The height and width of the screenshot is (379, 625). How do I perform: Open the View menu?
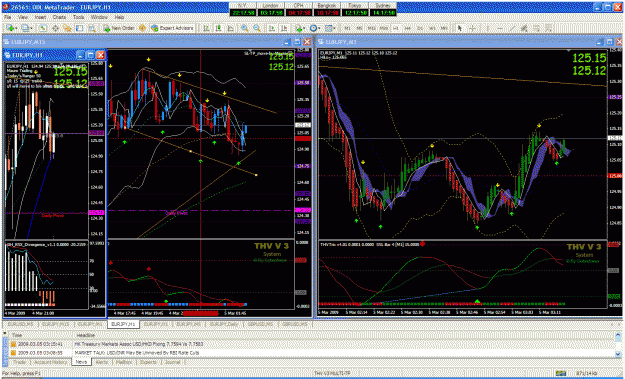(23, 18)
